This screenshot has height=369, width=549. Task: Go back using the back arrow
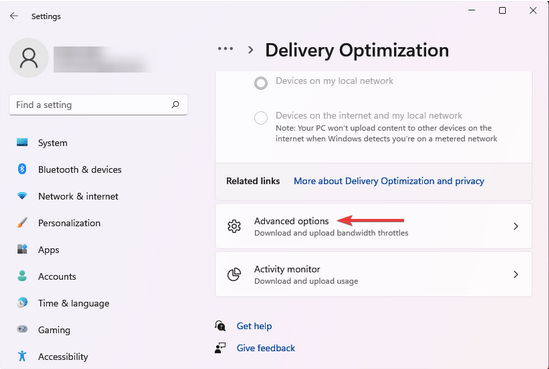coord(14,16)
